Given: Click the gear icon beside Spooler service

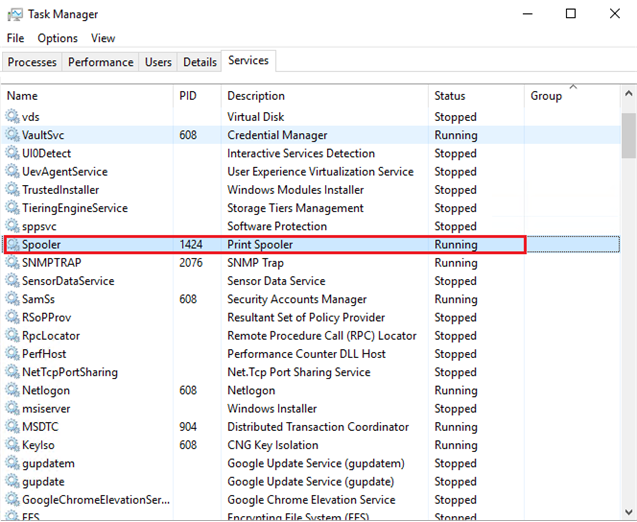Looking at the screenshot, I should (13, 245).
